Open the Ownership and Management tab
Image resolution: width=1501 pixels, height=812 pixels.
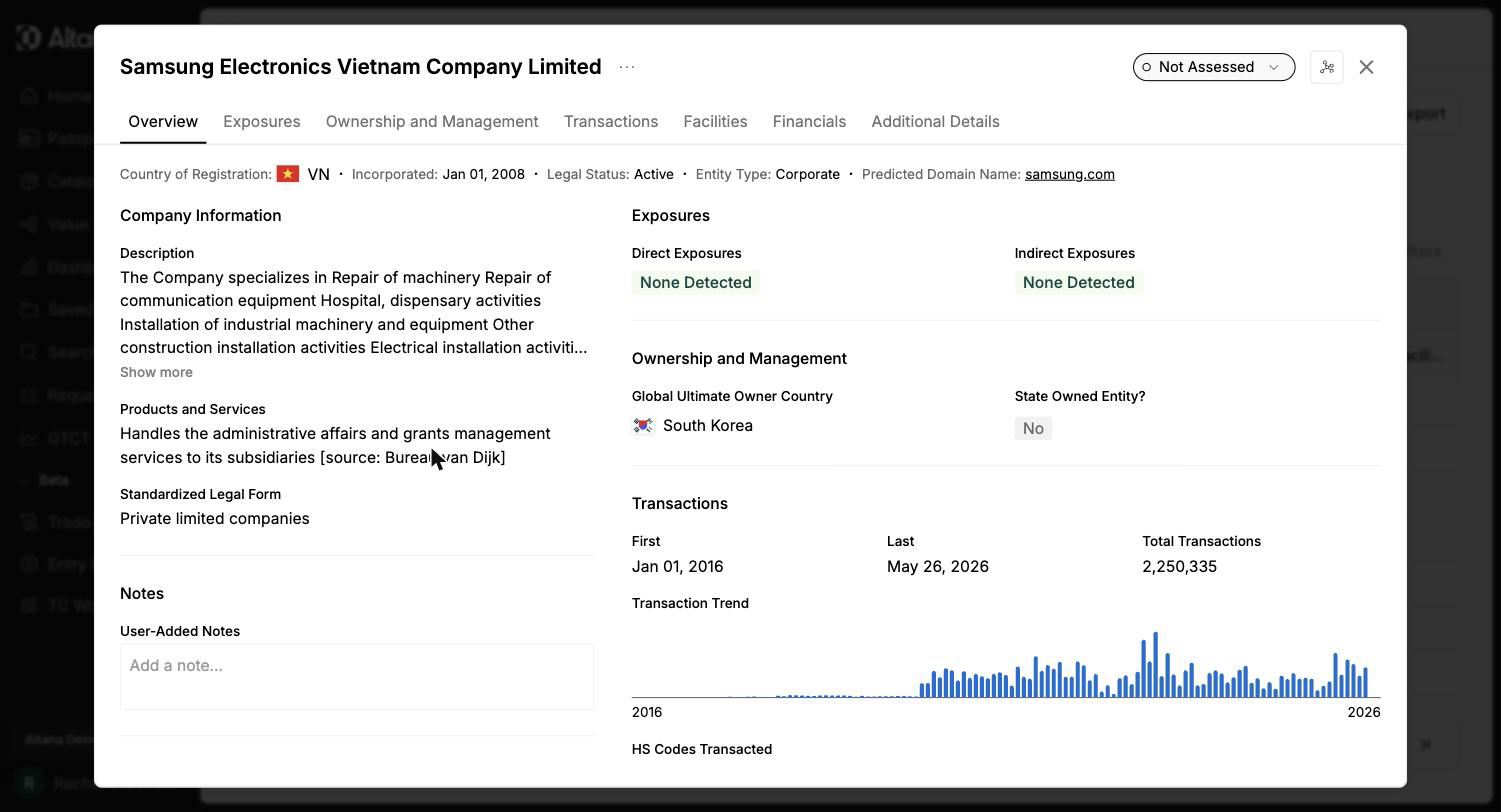coord(432,122)
